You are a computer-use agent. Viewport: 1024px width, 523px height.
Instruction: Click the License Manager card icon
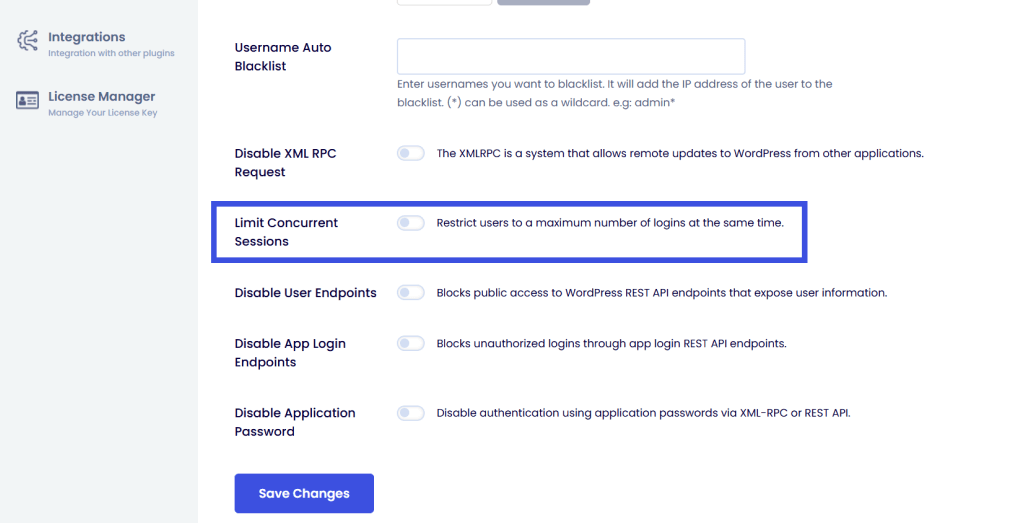(27, 101)
